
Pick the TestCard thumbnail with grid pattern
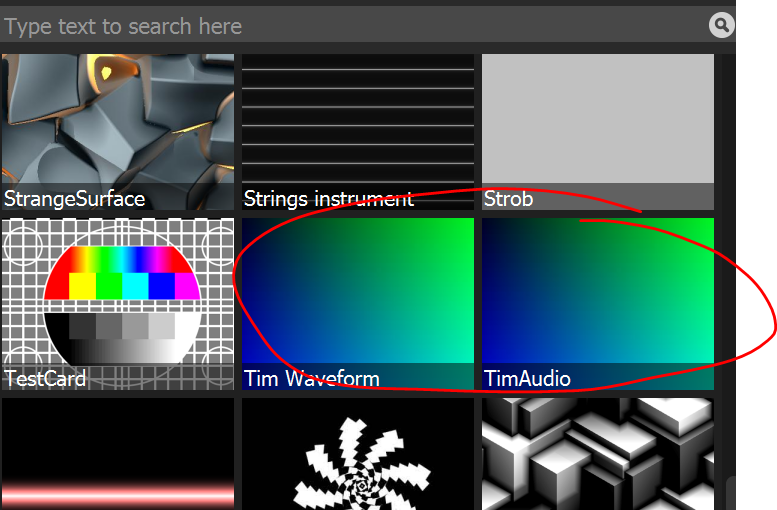118,292
